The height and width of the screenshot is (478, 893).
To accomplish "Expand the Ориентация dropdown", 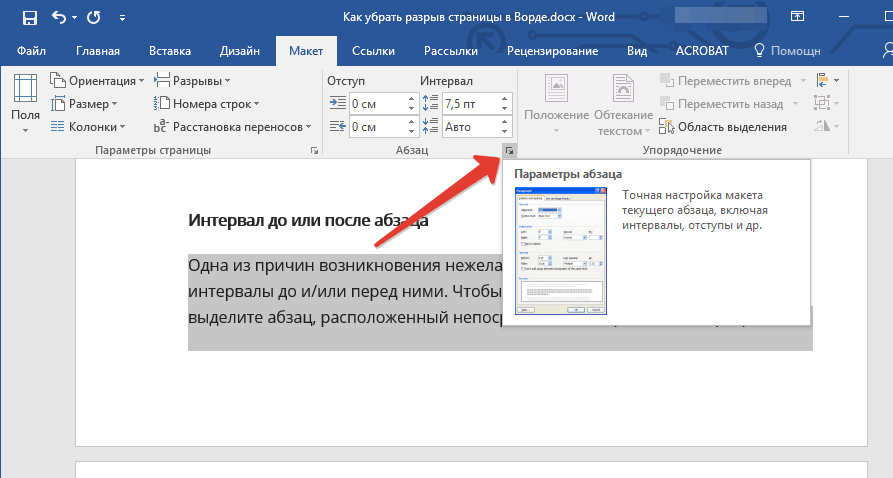I will tap(97, 81).
